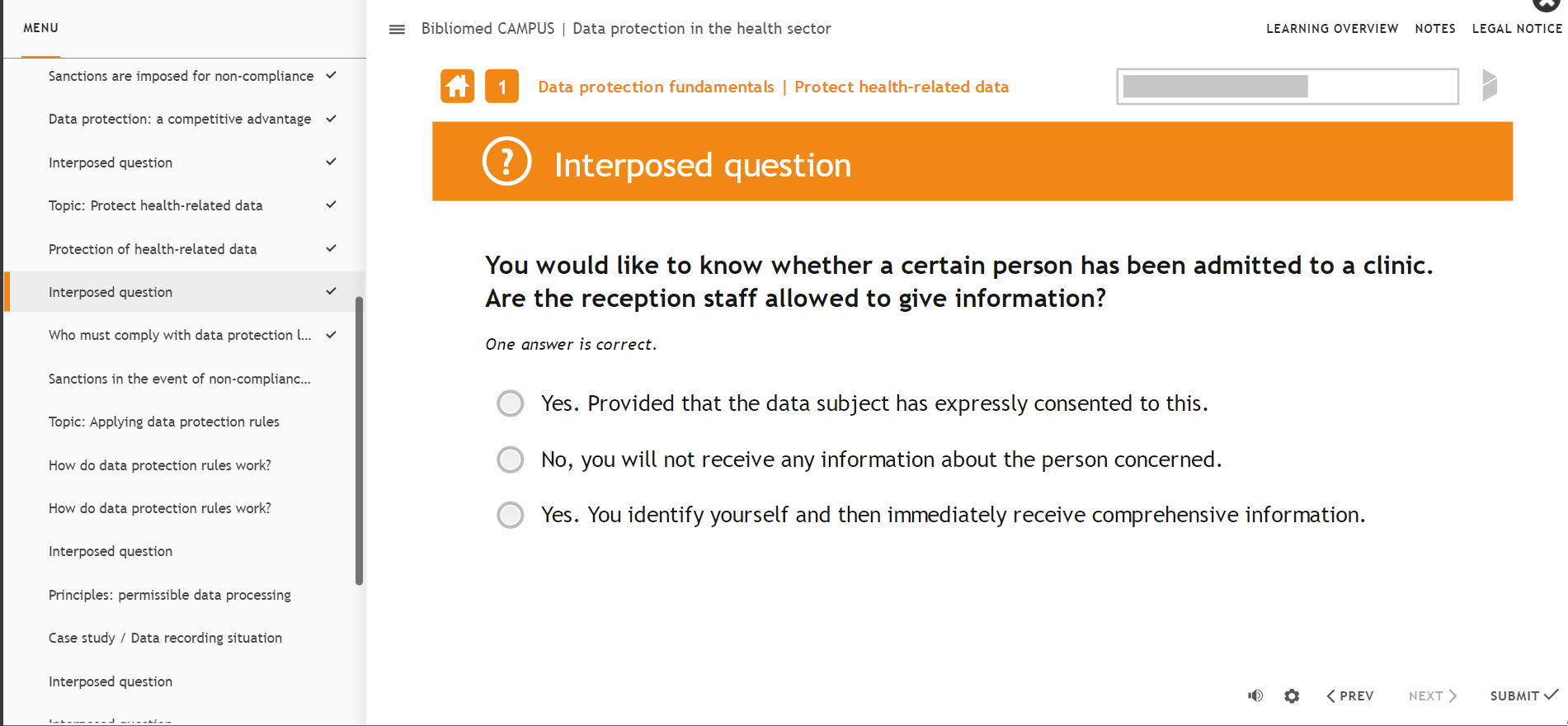Choose the "No, you will not receive" answer
Viewport: 1568px width, 726px height.
coord(511,460)
